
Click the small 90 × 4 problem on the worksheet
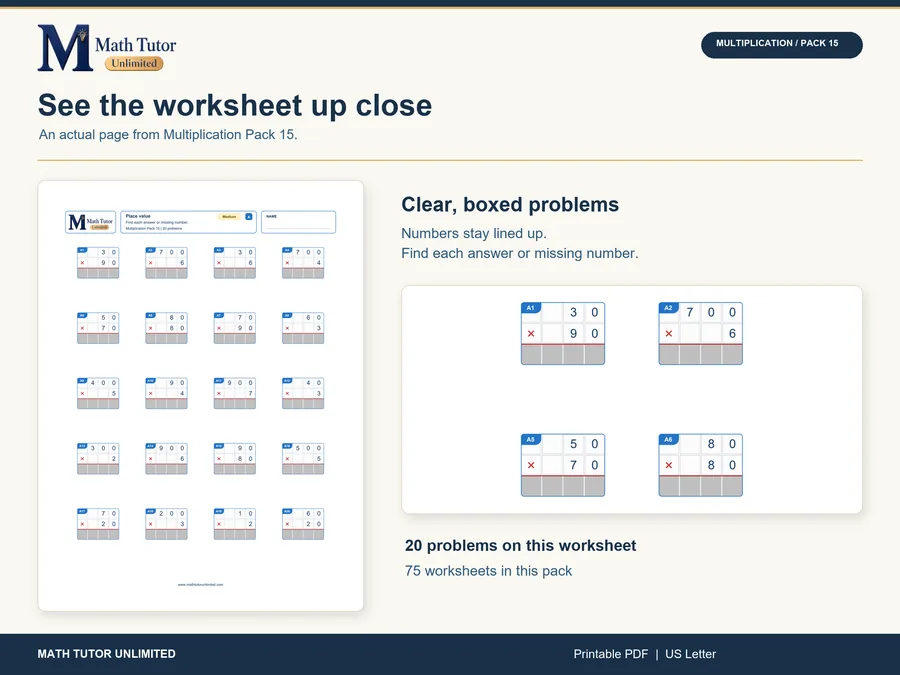pos(166,393)
